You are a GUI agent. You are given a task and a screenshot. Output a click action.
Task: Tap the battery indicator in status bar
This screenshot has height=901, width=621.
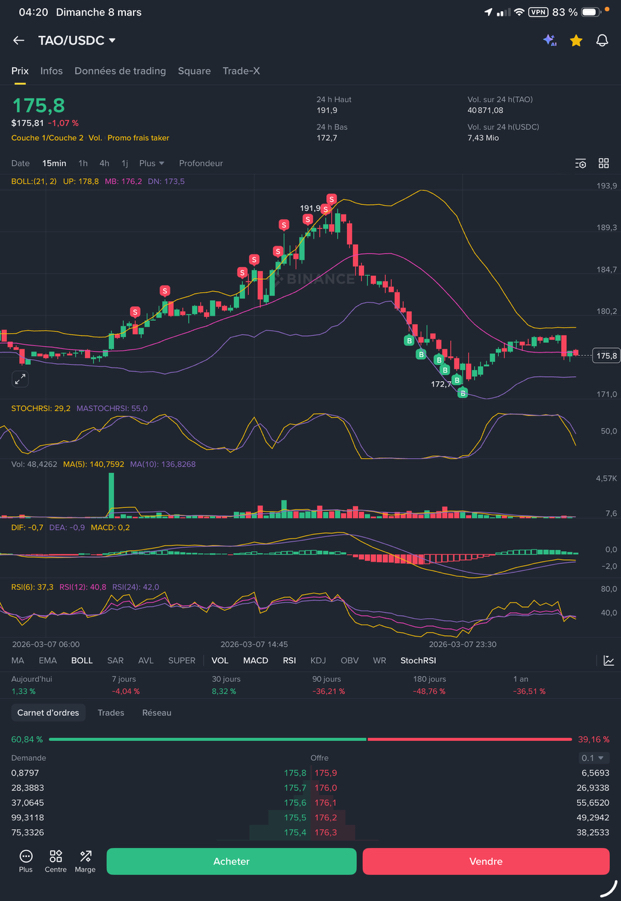591,12
